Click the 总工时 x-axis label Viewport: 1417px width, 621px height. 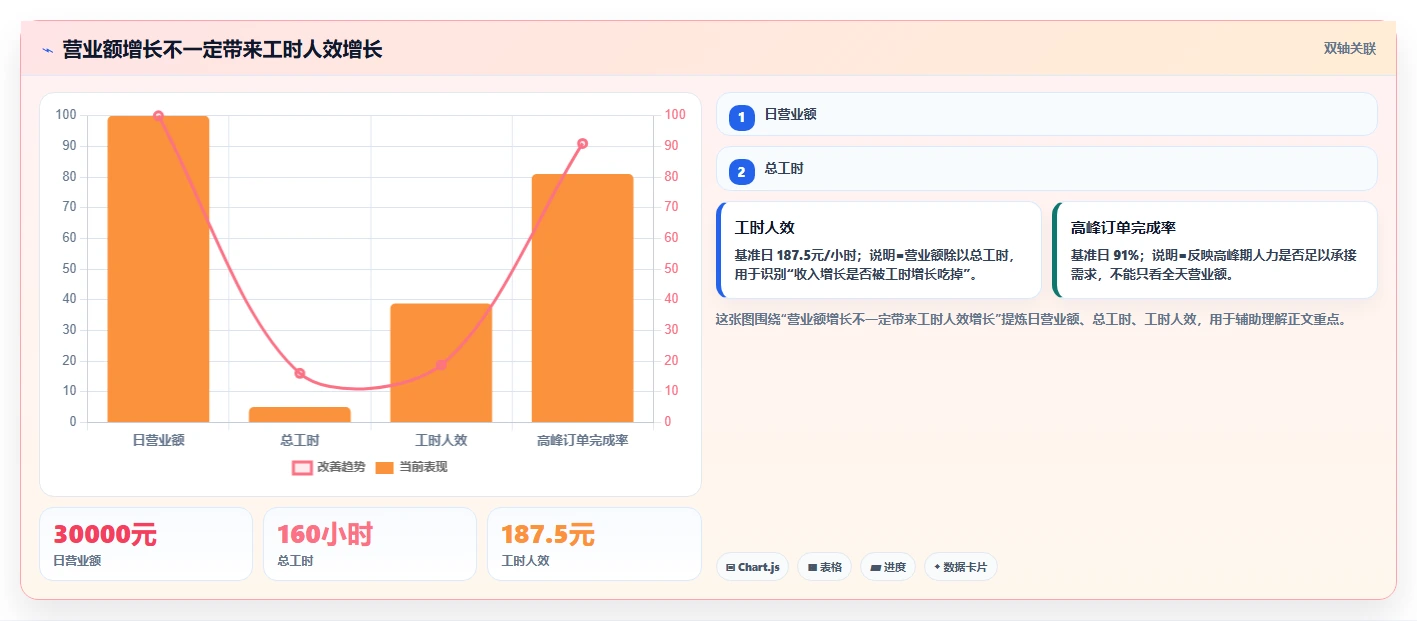[300, 440]
